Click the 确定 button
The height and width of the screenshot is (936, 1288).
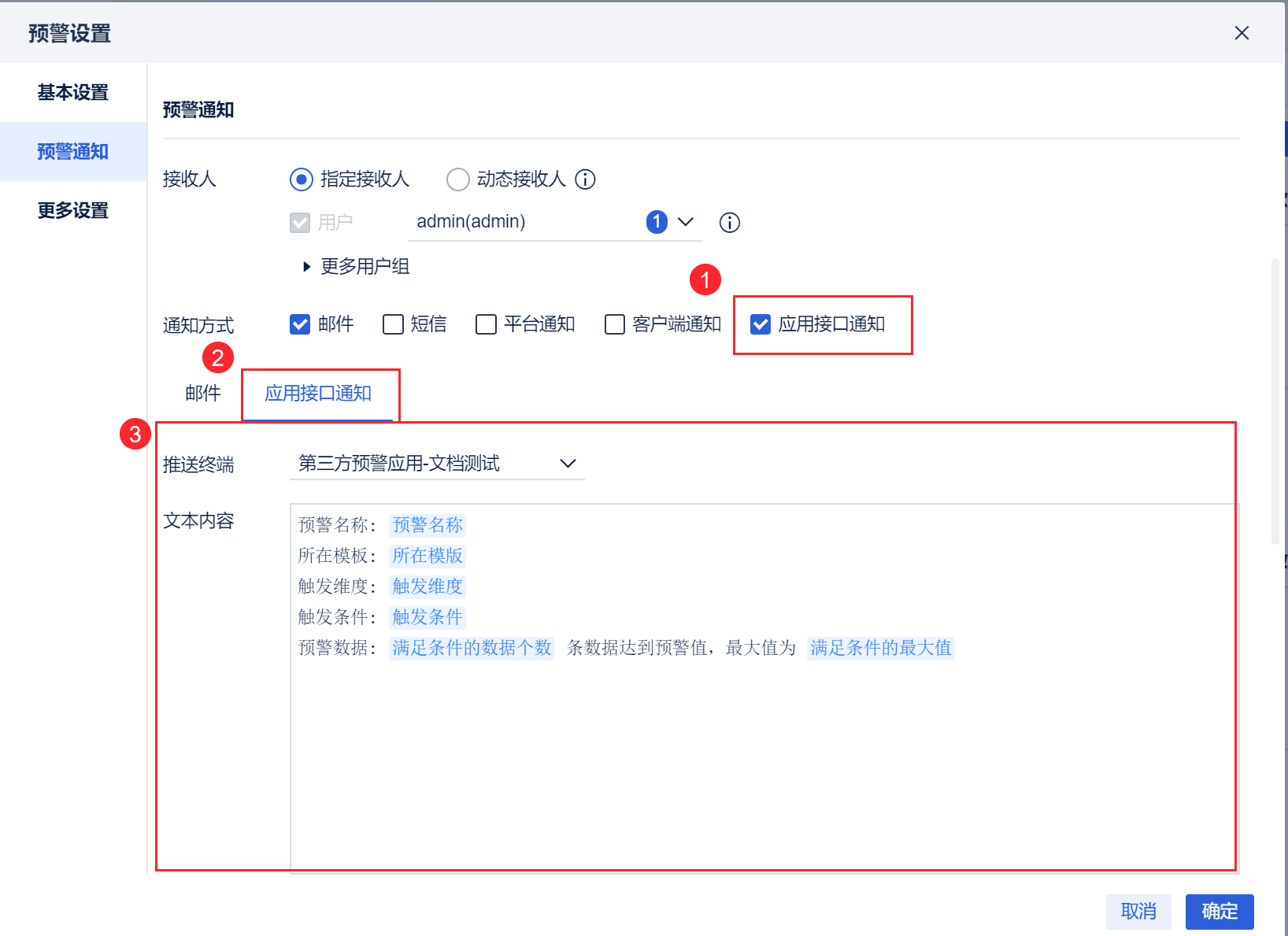[1220, 912]
